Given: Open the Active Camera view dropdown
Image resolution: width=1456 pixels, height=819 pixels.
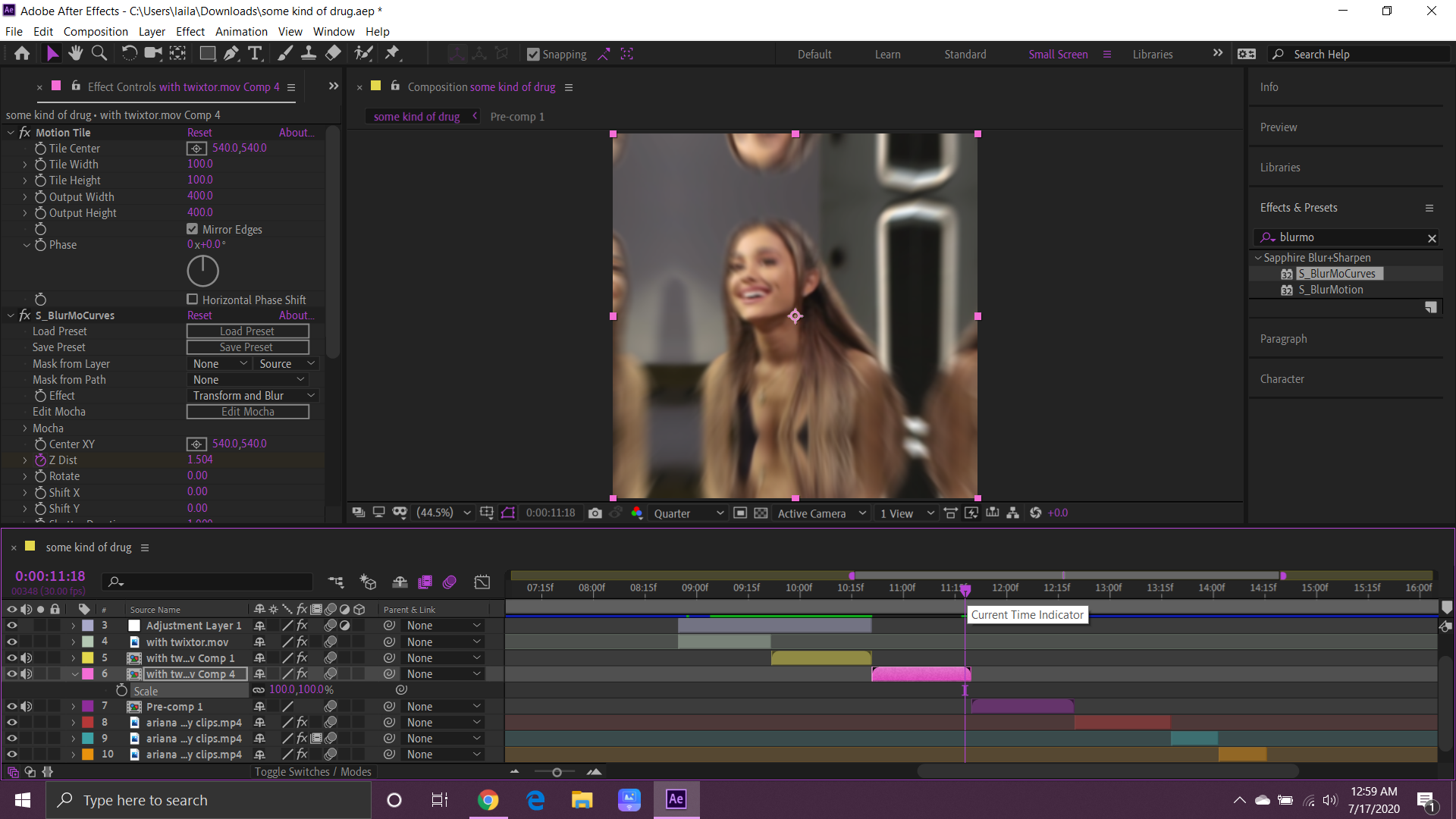Looking at the screenshot, I should [x=821, y=513].
